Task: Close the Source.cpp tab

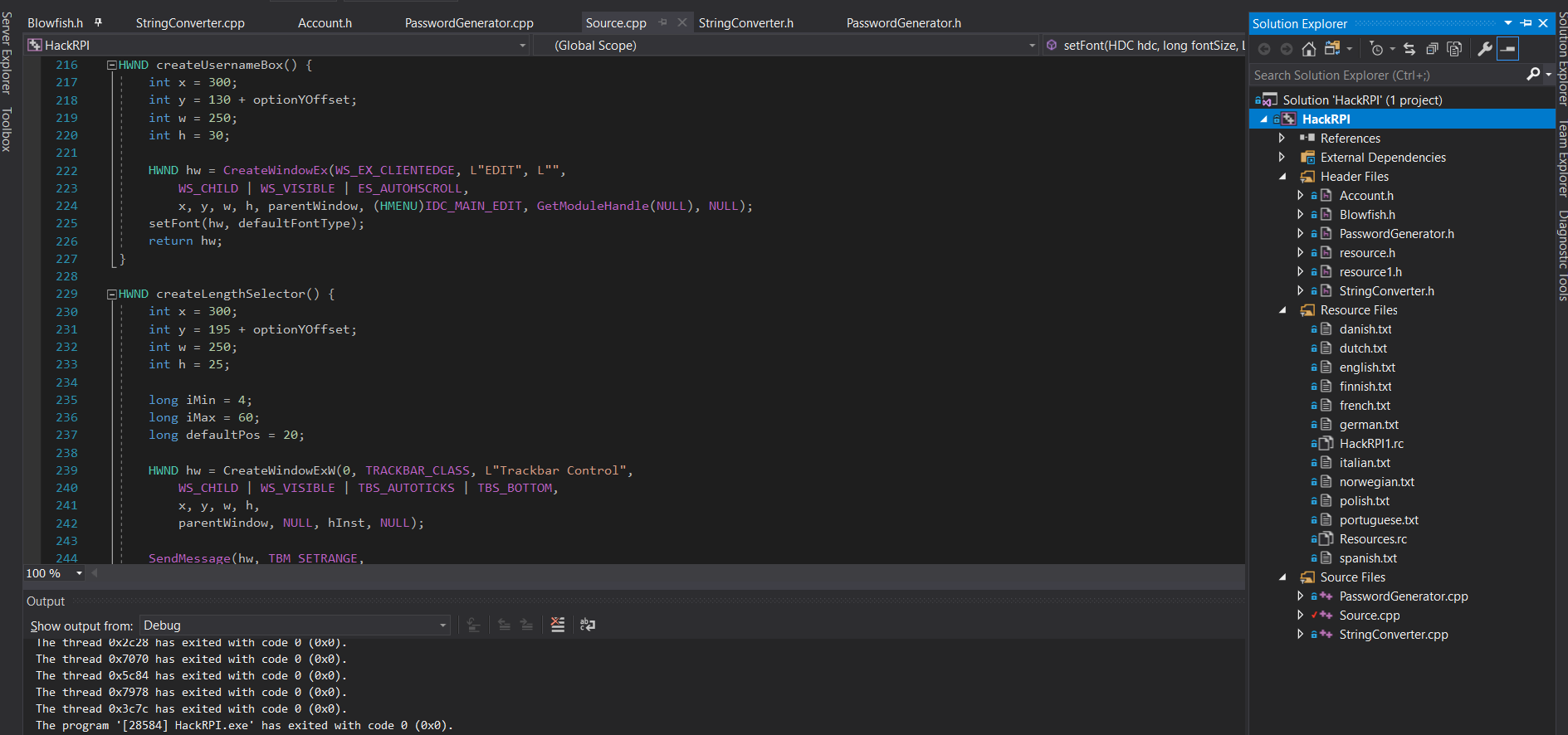Action: (x=682, y=22)
